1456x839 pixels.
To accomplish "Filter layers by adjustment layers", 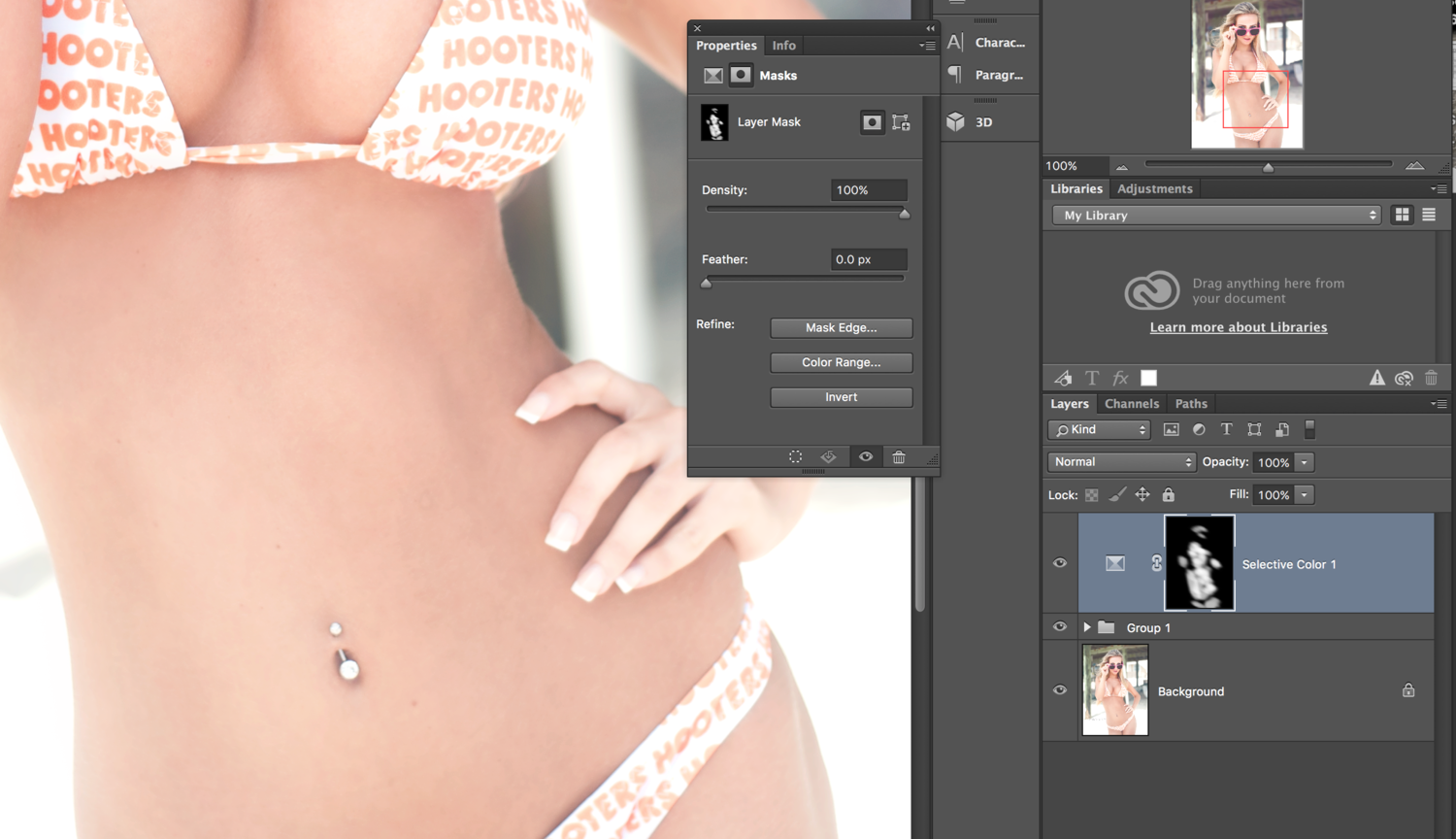I will pyautogui.click(x=1199, y=429).
